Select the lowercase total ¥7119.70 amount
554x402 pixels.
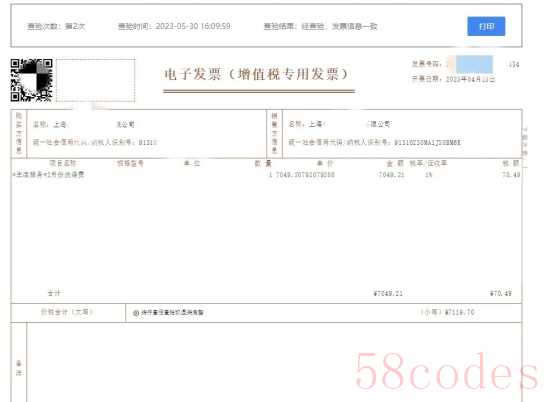coord(459,312)
